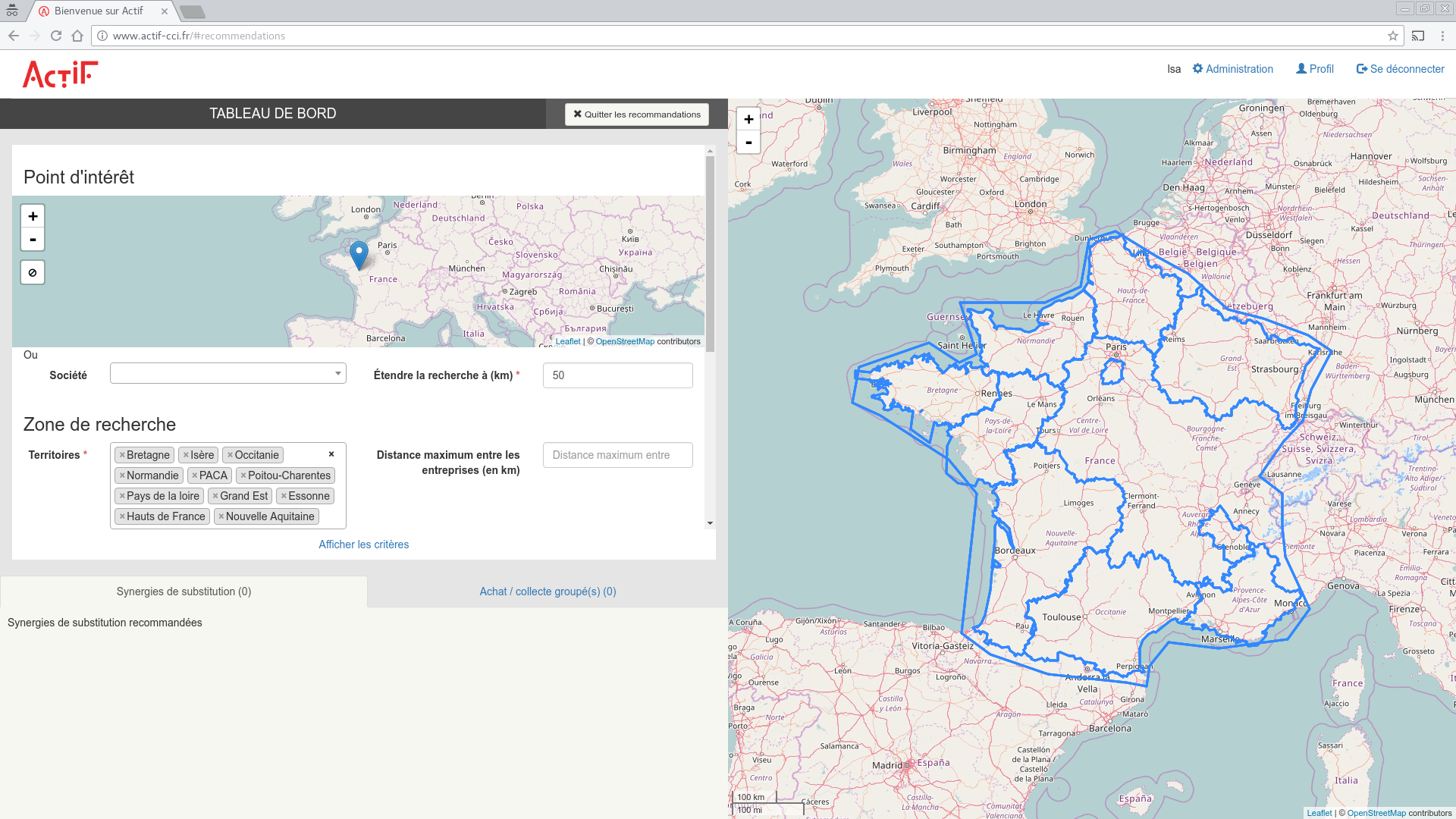This screenshot has width=1456, height=819.
Task: Zoom out on the Point d'intérêt mini map
Action: click(33, 240)
